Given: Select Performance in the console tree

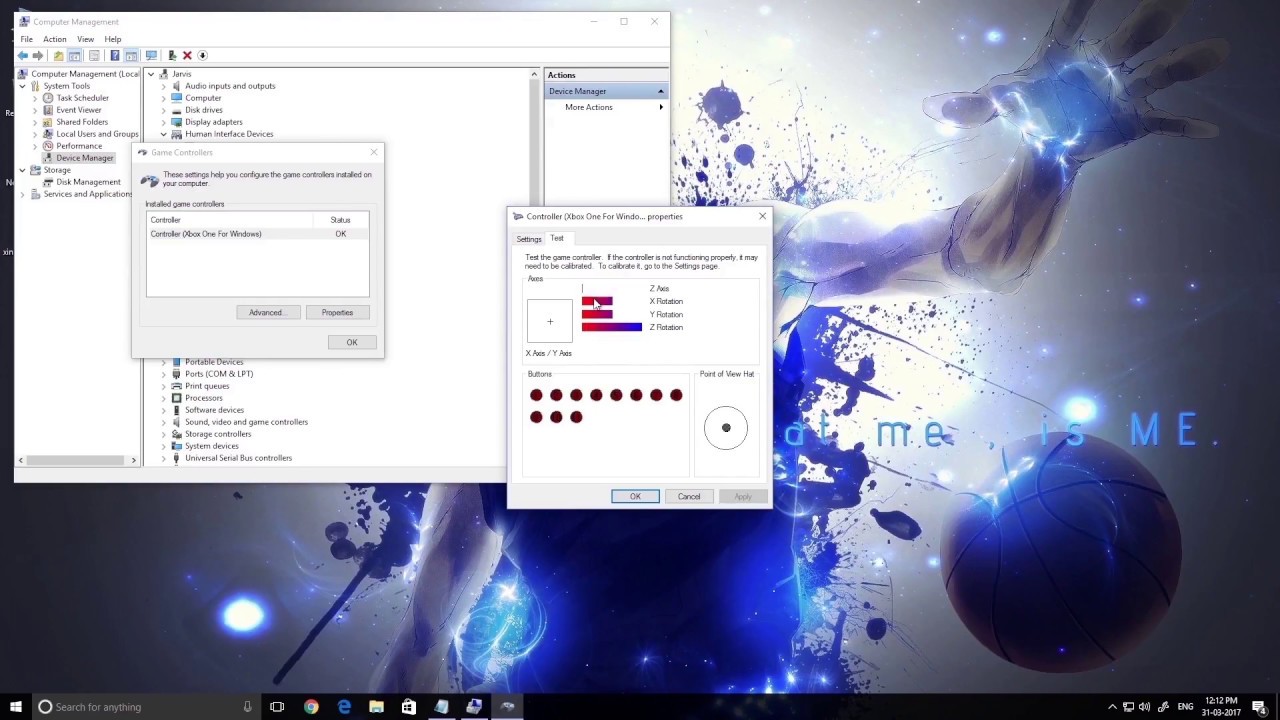Looking at the screenshot, I should [x=79, y=146].
